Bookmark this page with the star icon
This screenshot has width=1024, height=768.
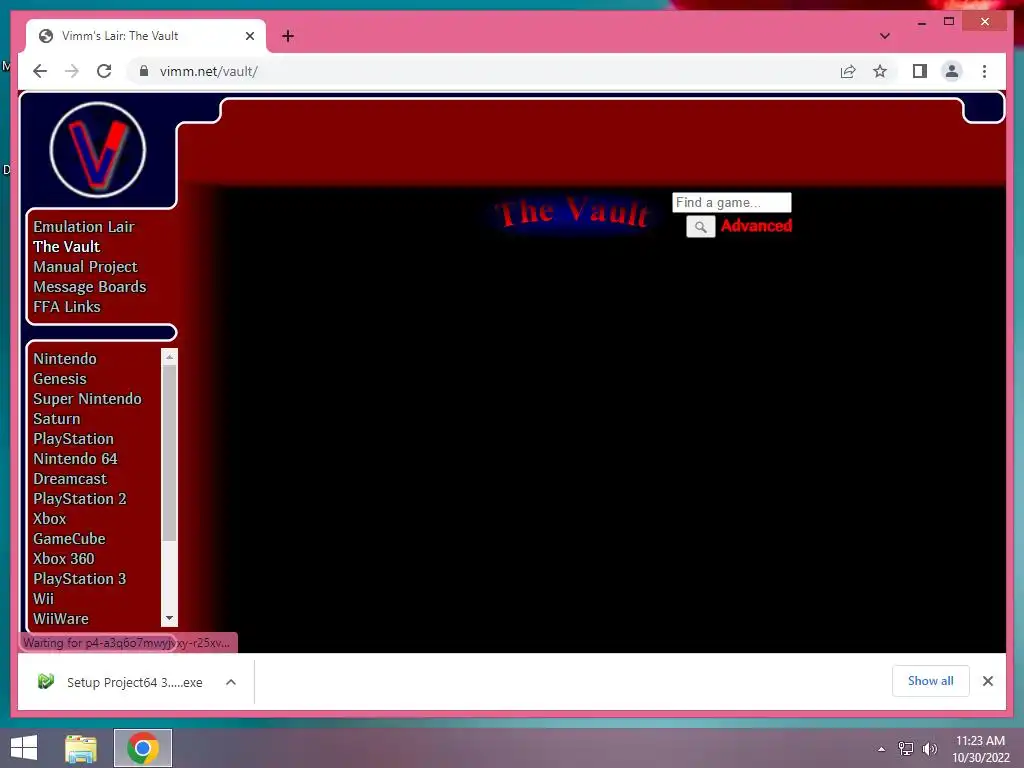pos(880,71)
